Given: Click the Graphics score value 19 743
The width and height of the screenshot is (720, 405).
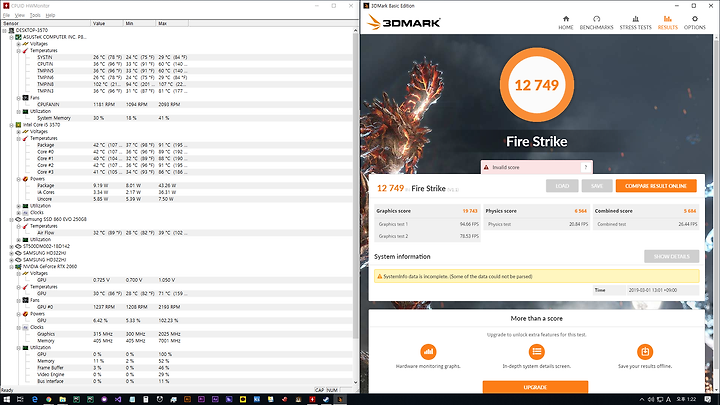Looking at the screenshot, I should 470,211.
